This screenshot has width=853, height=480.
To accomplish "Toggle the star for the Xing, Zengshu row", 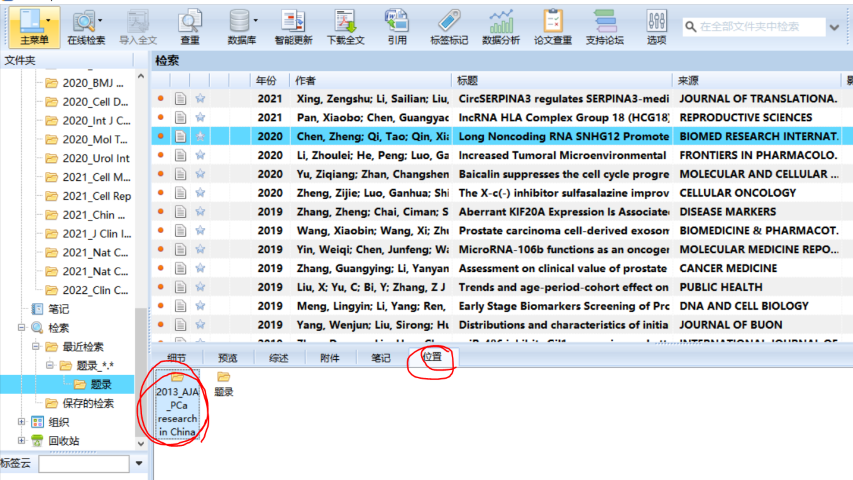I will point(200,99).
